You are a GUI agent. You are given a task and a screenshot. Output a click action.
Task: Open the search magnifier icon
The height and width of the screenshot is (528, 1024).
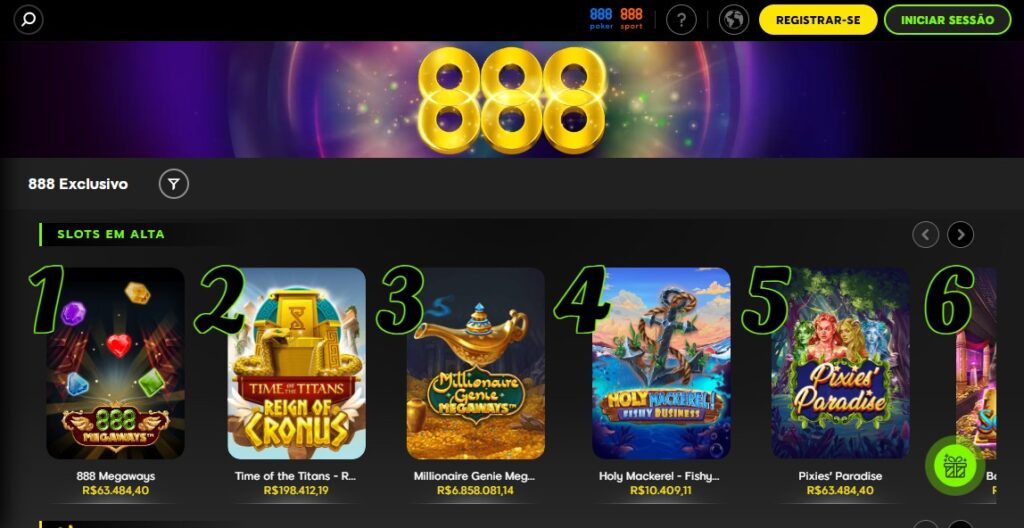pyautogui.click(x=28, y=20)
